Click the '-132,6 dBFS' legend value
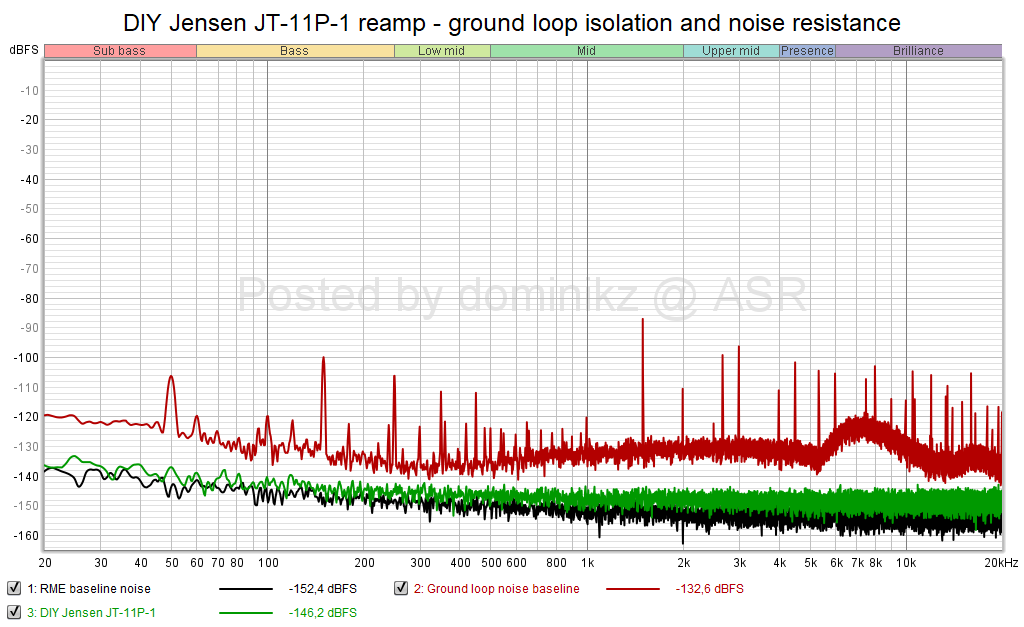The width and height of the screenshot is (1024, 627). pos(710,589)
